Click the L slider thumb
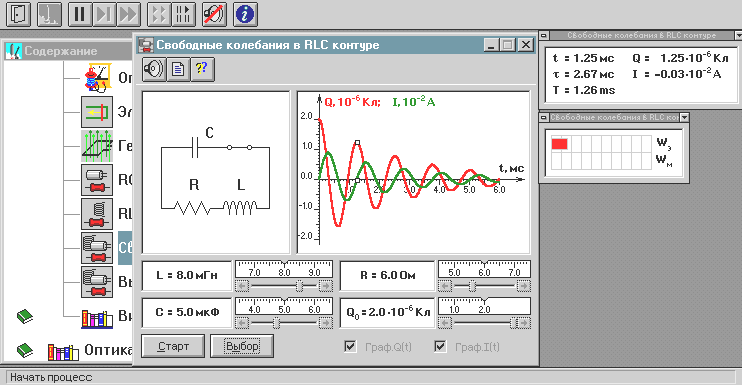Image resolution: width=742 pixels, height=385 pixels. [300, 286]
